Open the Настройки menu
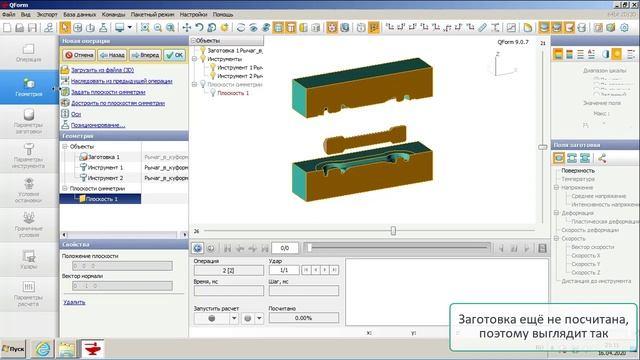Screen dimensions: 640x360 click(x=193, y=14)
